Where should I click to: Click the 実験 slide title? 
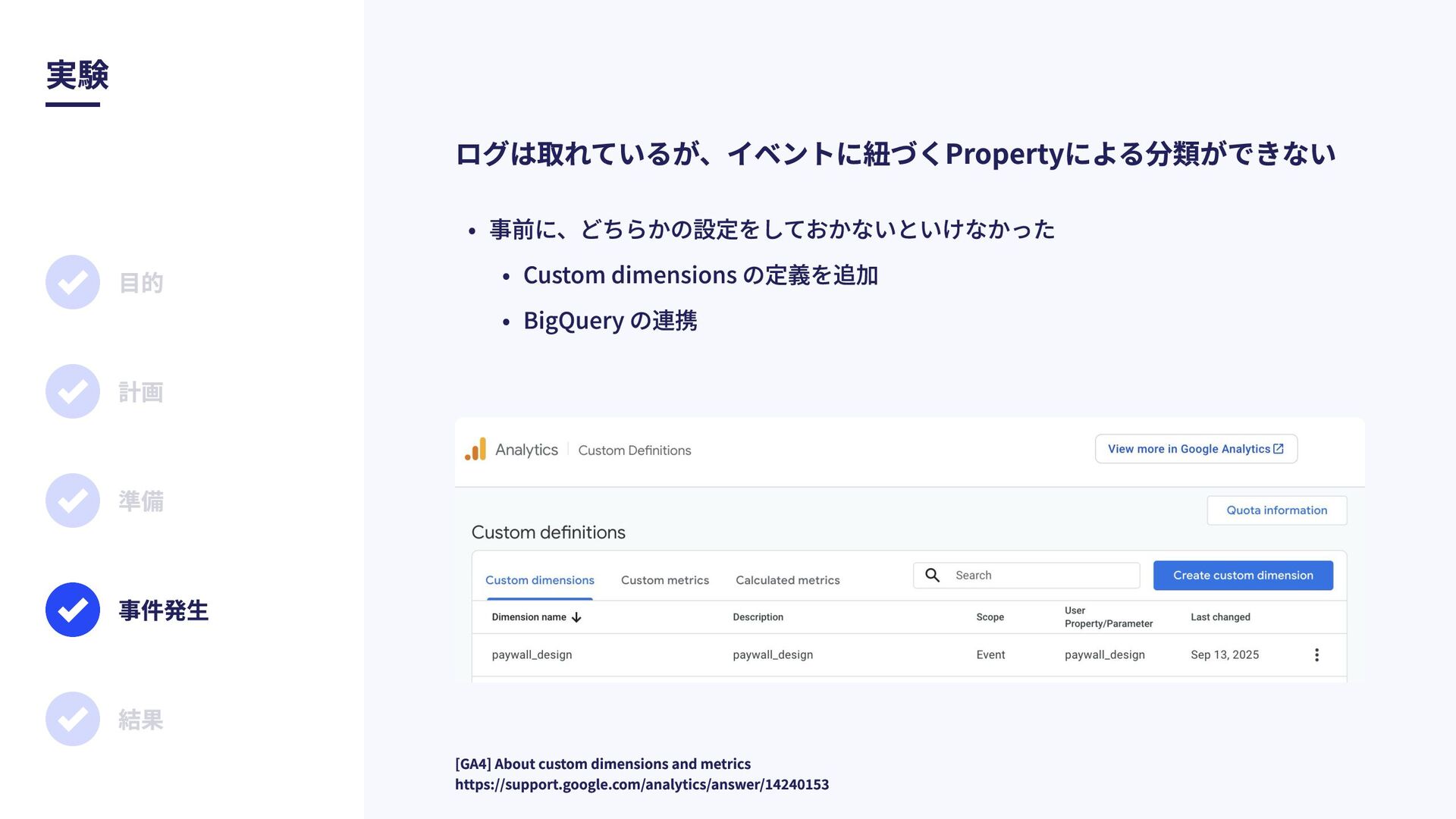click(77, 75)
